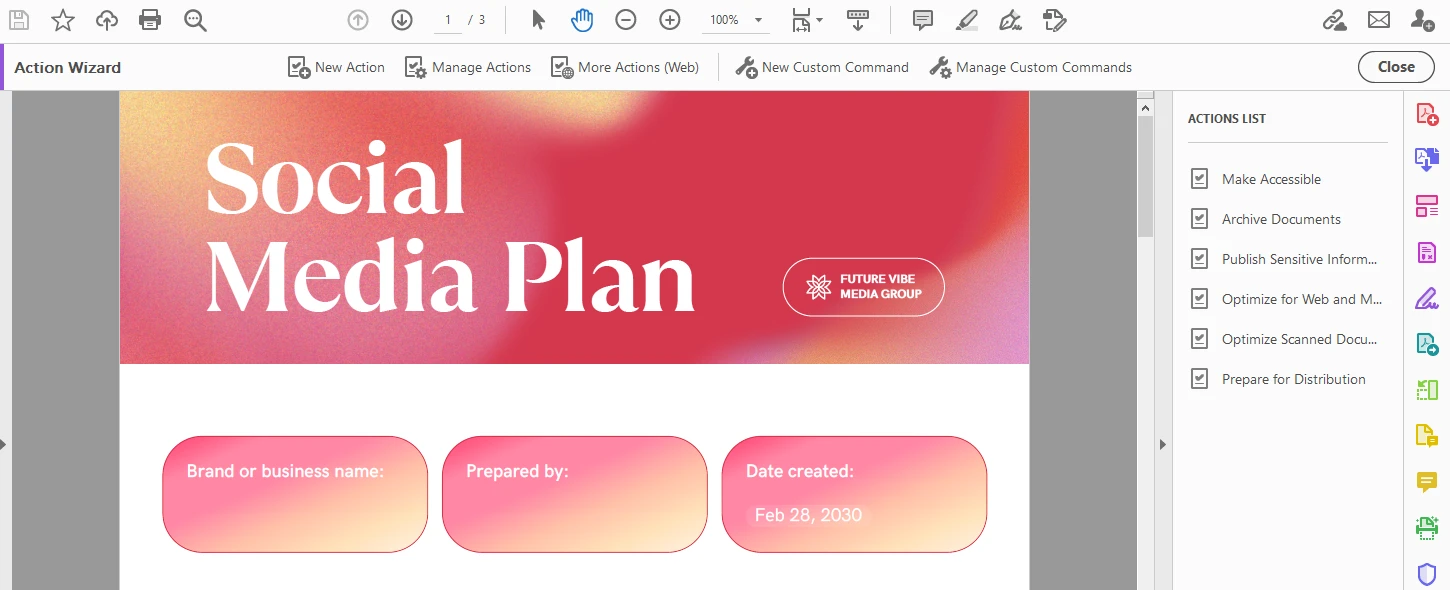Viewport: 1450px width, 590px height.
Task: Click the document vertical scrollbar thumb
Action: coord(1145,175)
